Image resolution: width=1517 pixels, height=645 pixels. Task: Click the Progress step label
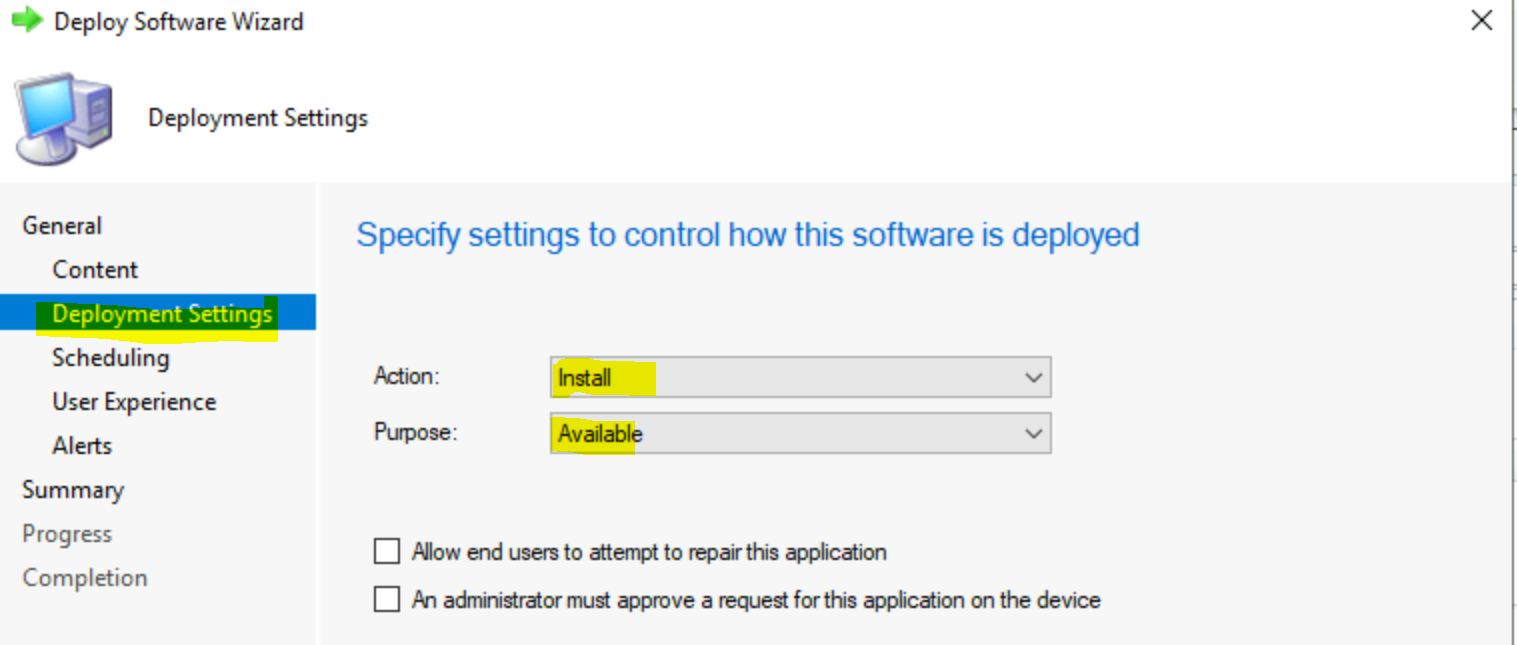(x=66, y=533)
